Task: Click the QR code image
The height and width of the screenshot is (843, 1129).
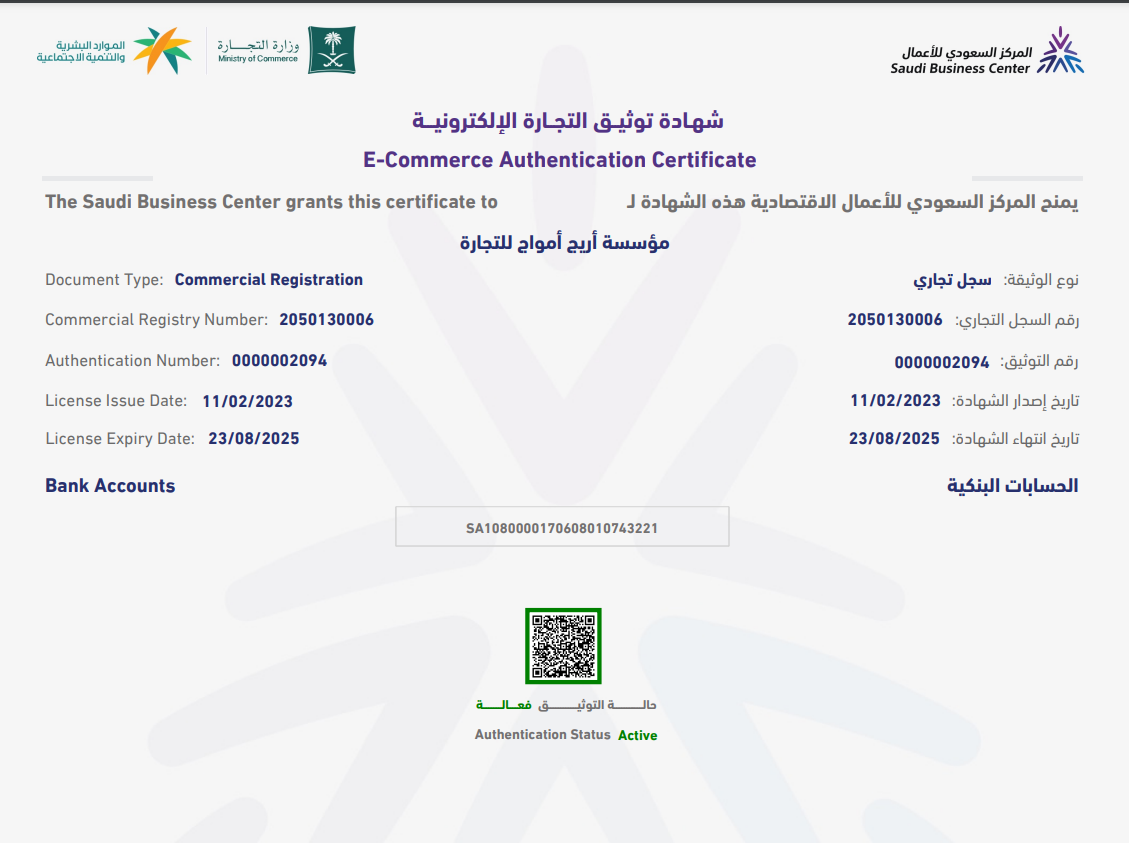Action: click(563, 646)
